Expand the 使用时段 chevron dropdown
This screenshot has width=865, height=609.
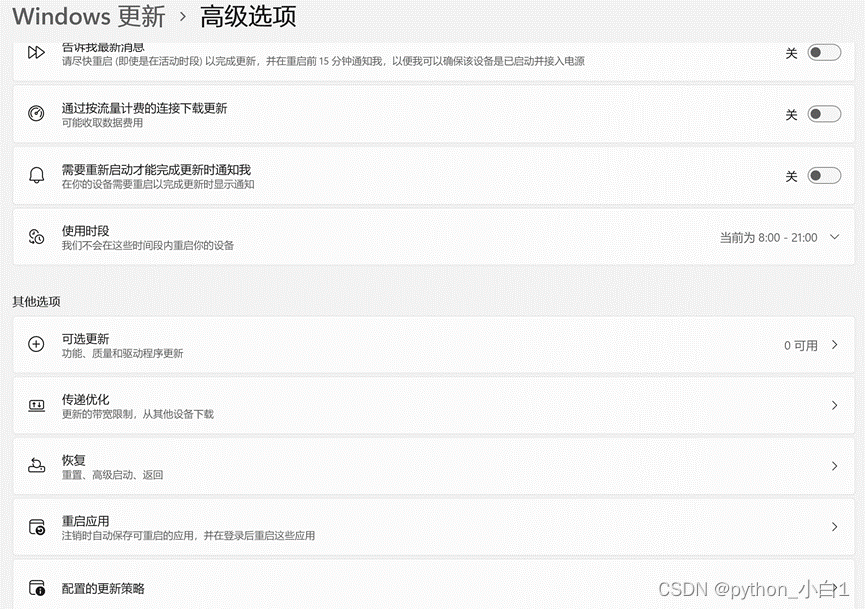coord(835,237)
